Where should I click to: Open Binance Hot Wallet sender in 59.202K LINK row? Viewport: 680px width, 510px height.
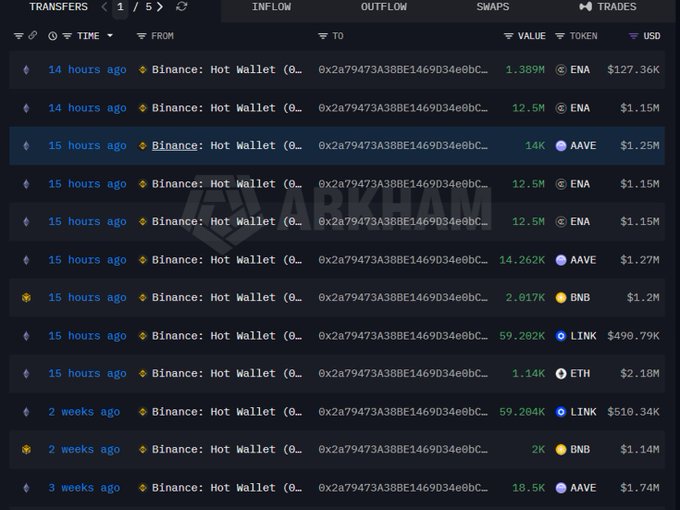(x=227, y=336)
